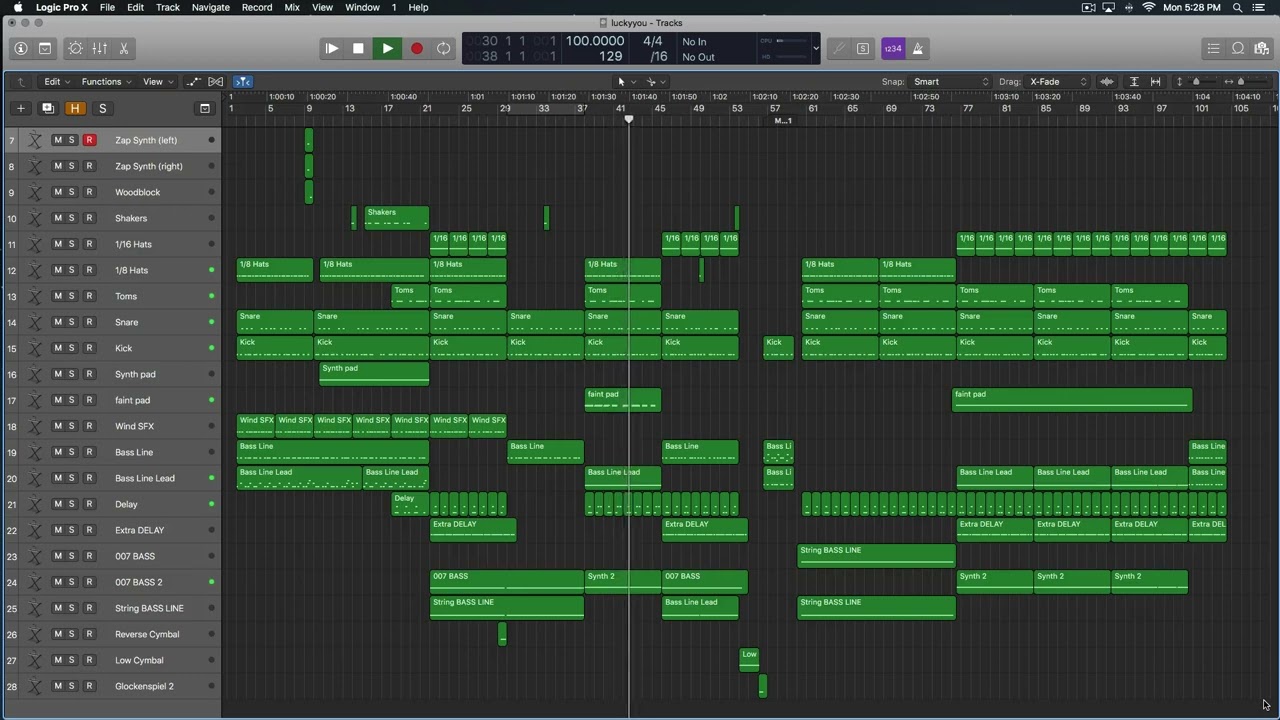Show Smart Controls with the dial icon

(75, 48)
